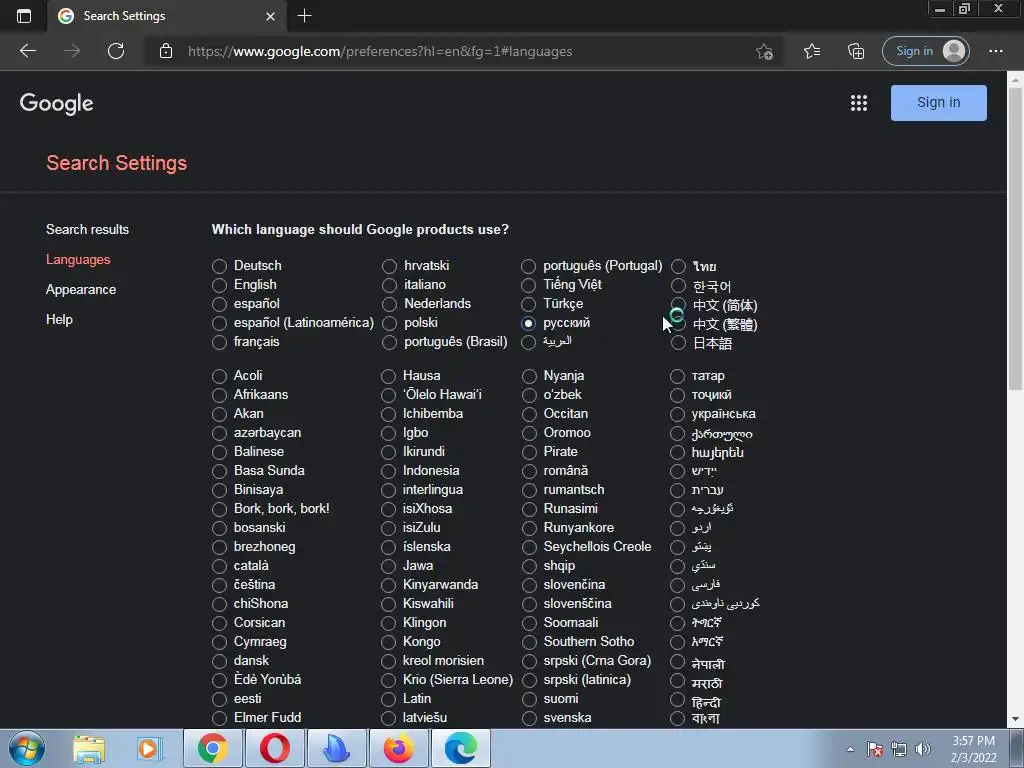The height and width of the screenshot is (768, 1024).
Task: Select the Kiswahili radio button
Action: coord(389,604)
